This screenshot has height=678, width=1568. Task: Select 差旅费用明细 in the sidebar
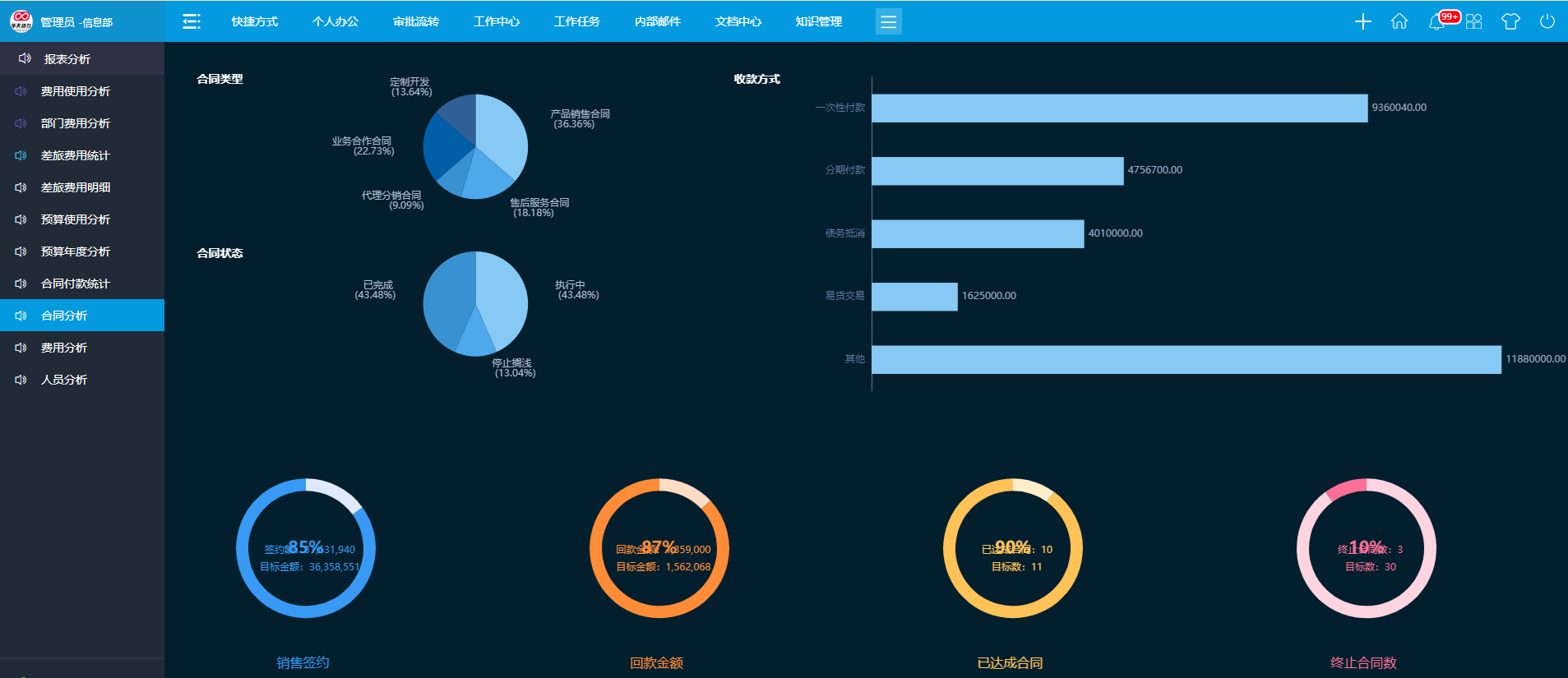[x=75, y=187]
